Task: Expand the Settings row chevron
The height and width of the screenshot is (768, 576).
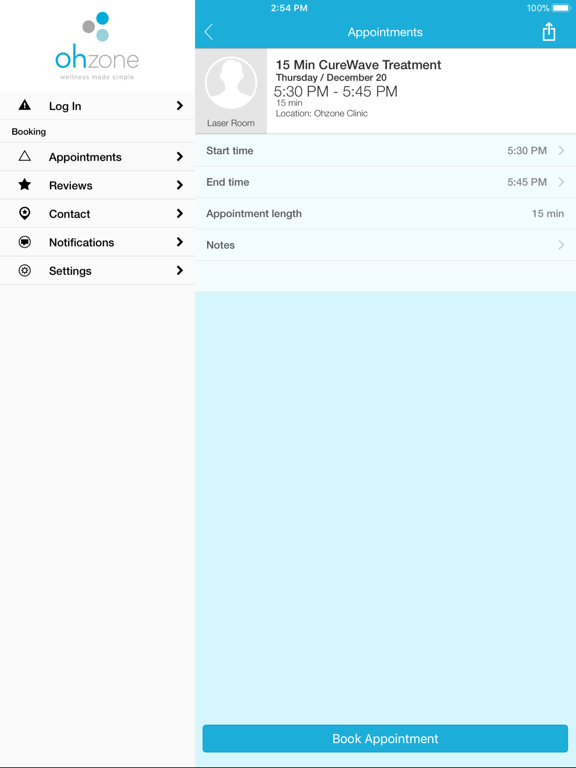Action: click(180, 270)
